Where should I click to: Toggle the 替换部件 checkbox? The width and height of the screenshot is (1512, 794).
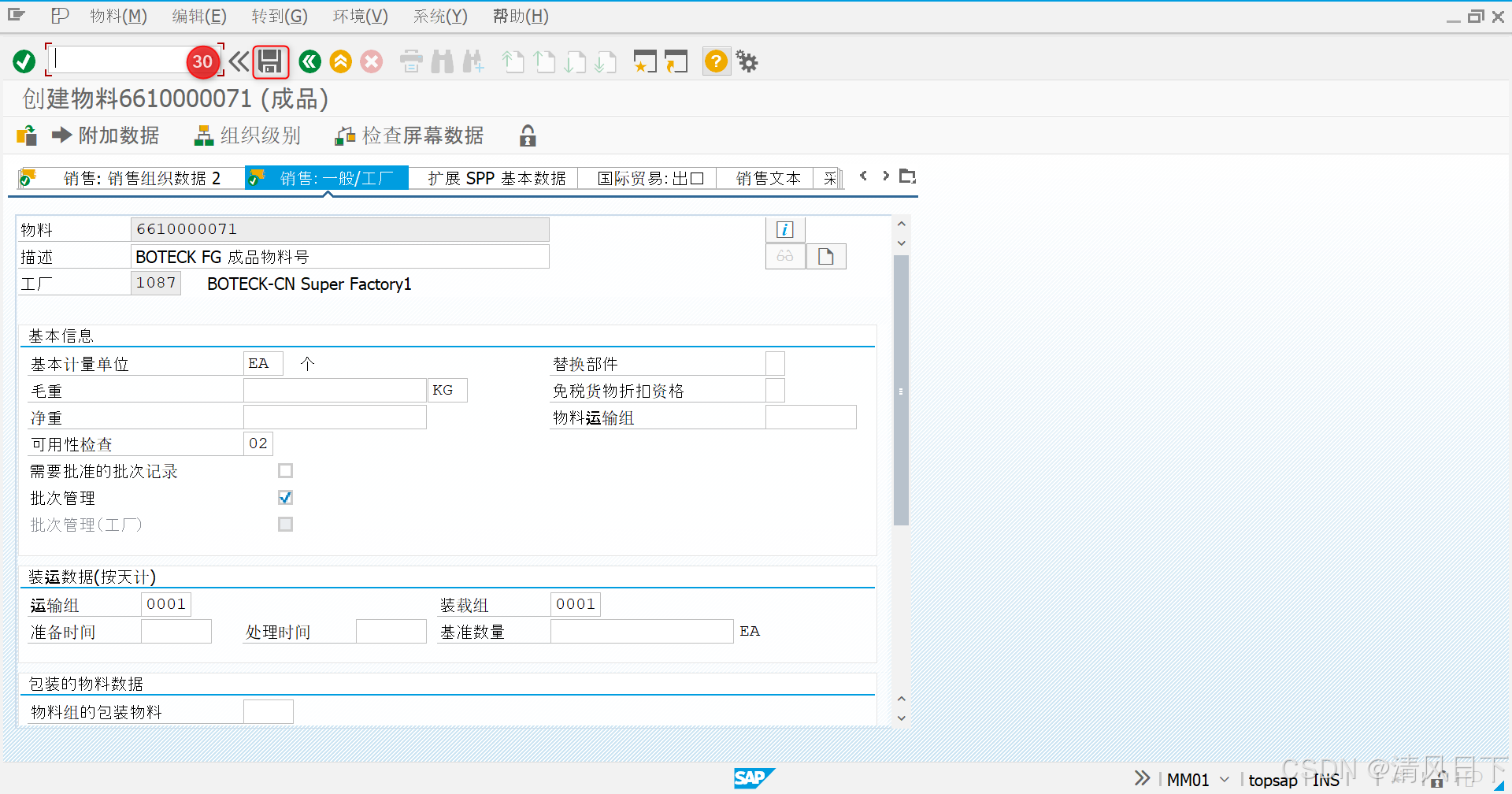pos(775,363)
